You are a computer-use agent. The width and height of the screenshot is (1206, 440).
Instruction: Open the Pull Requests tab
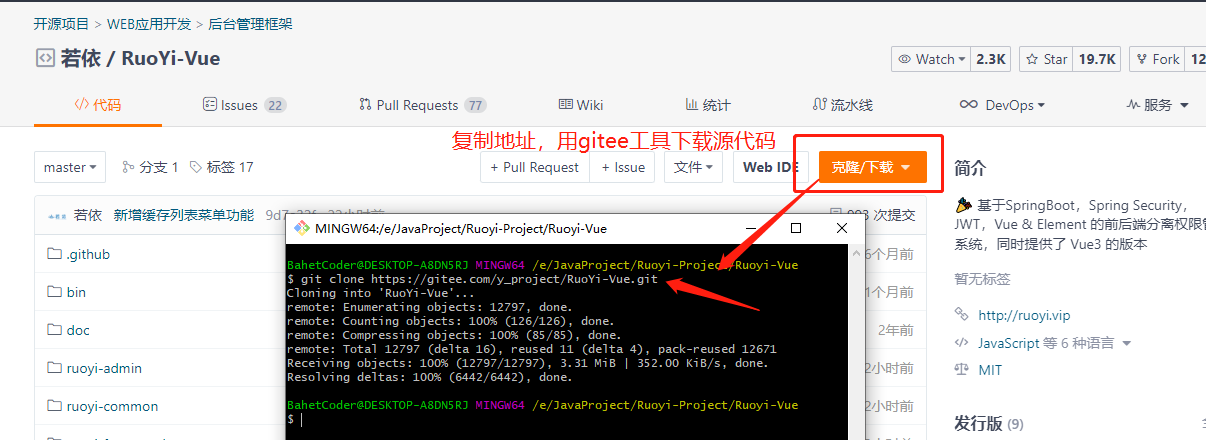click(423, 105)
